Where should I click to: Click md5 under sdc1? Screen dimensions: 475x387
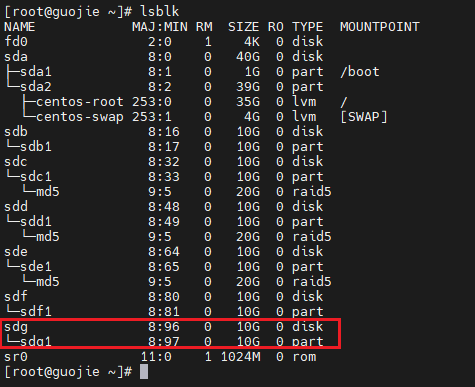point(48,192)
